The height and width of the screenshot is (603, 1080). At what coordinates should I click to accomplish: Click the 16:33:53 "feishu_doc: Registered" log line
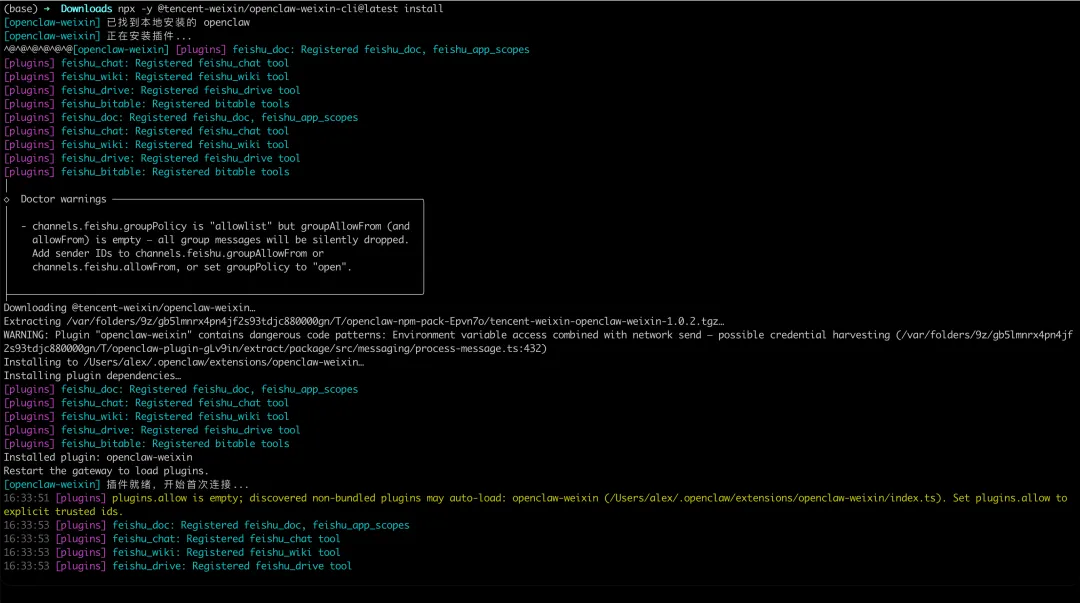pos(207,526)
